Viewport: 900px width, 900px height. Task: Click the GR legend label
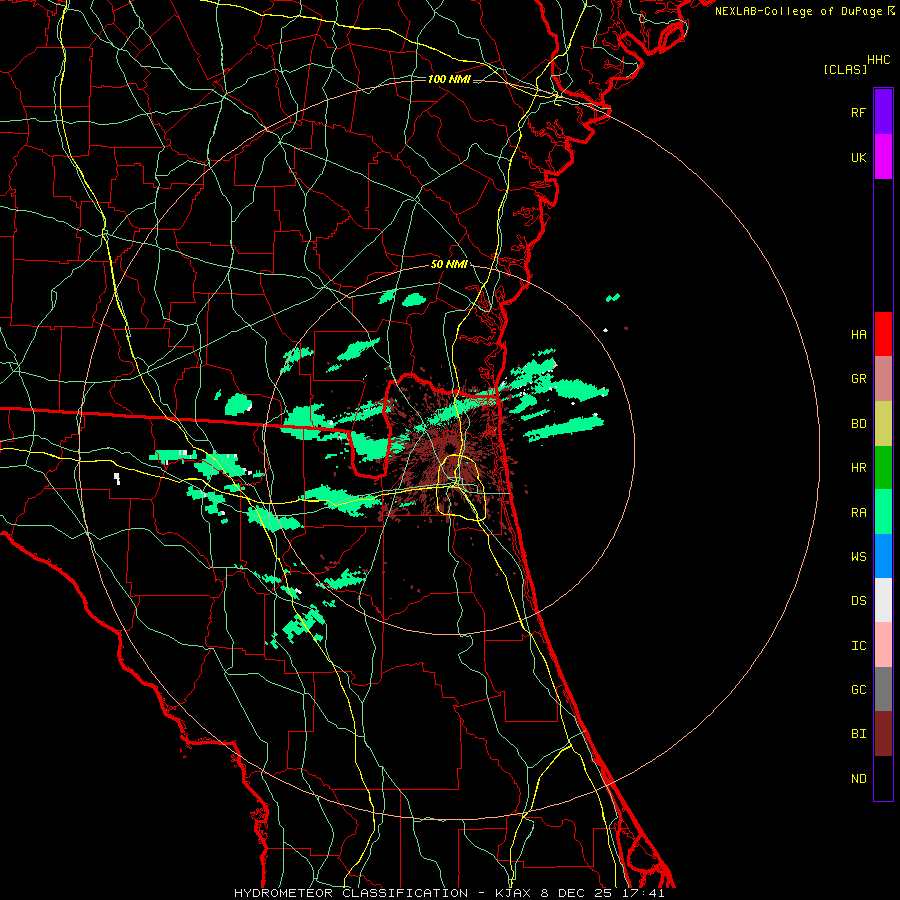tap(859, 379)
